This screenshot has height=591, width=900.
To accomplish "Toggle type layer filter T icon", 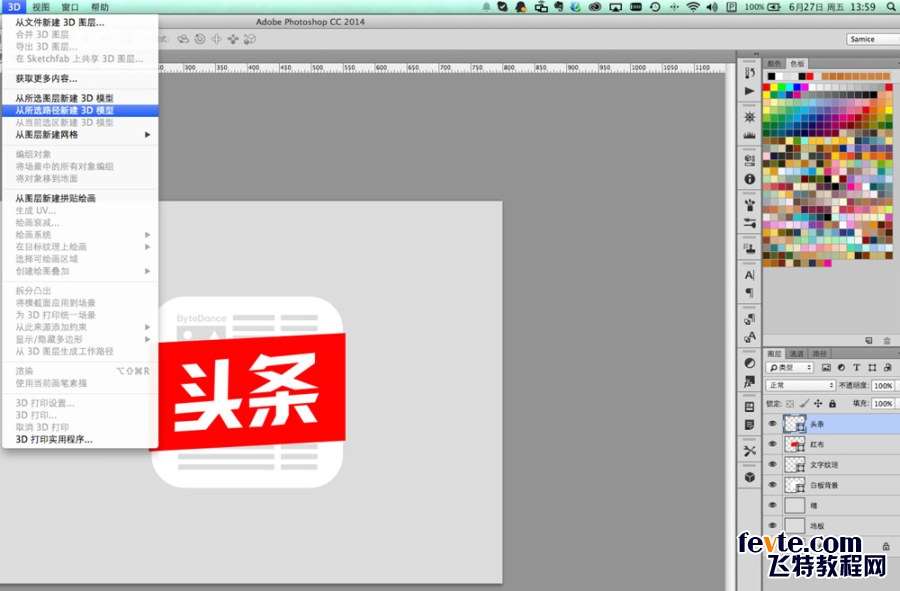I will [x=856, y=367].
